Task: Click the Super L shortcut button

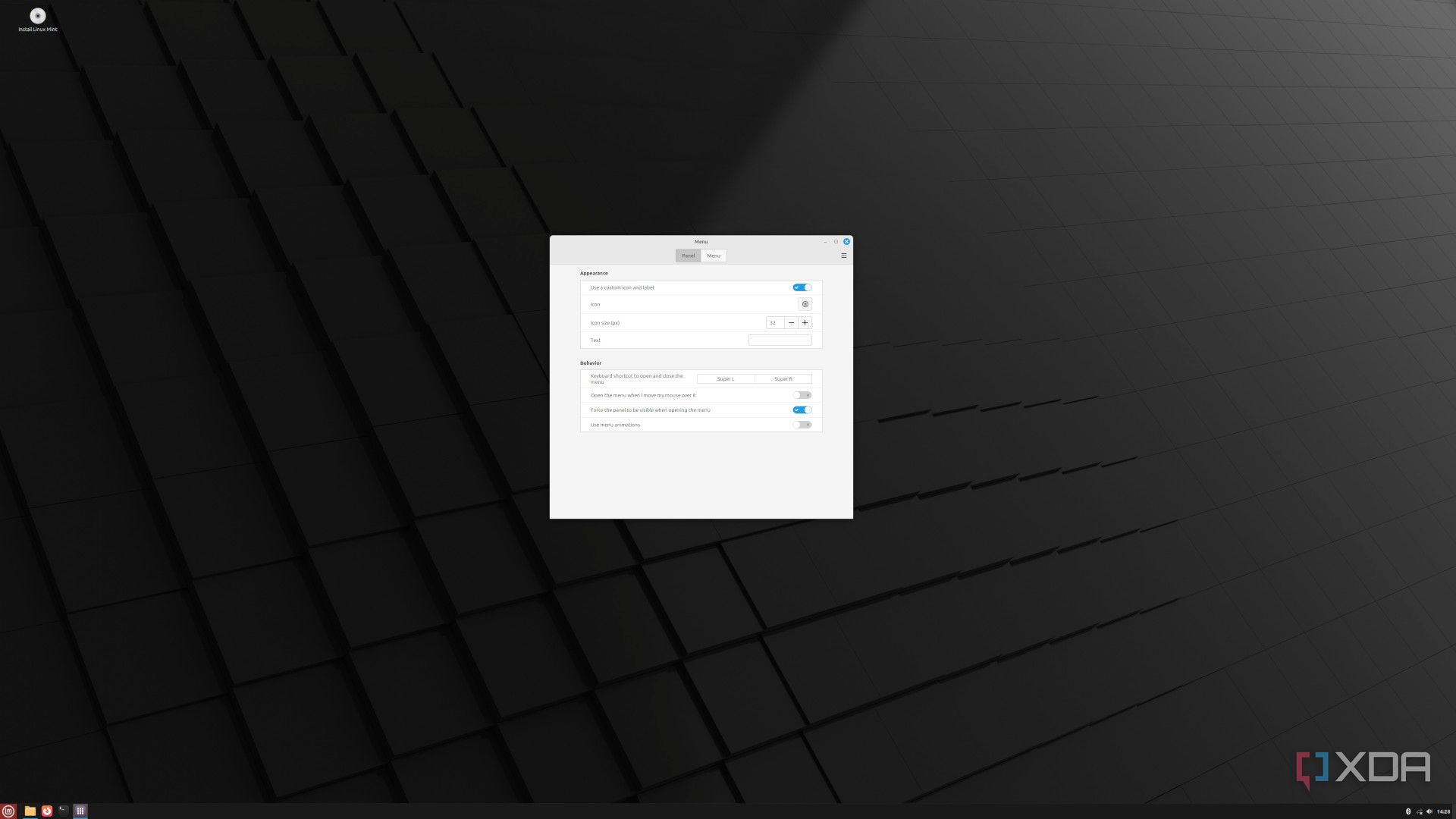Action: (x=725, y=378)
